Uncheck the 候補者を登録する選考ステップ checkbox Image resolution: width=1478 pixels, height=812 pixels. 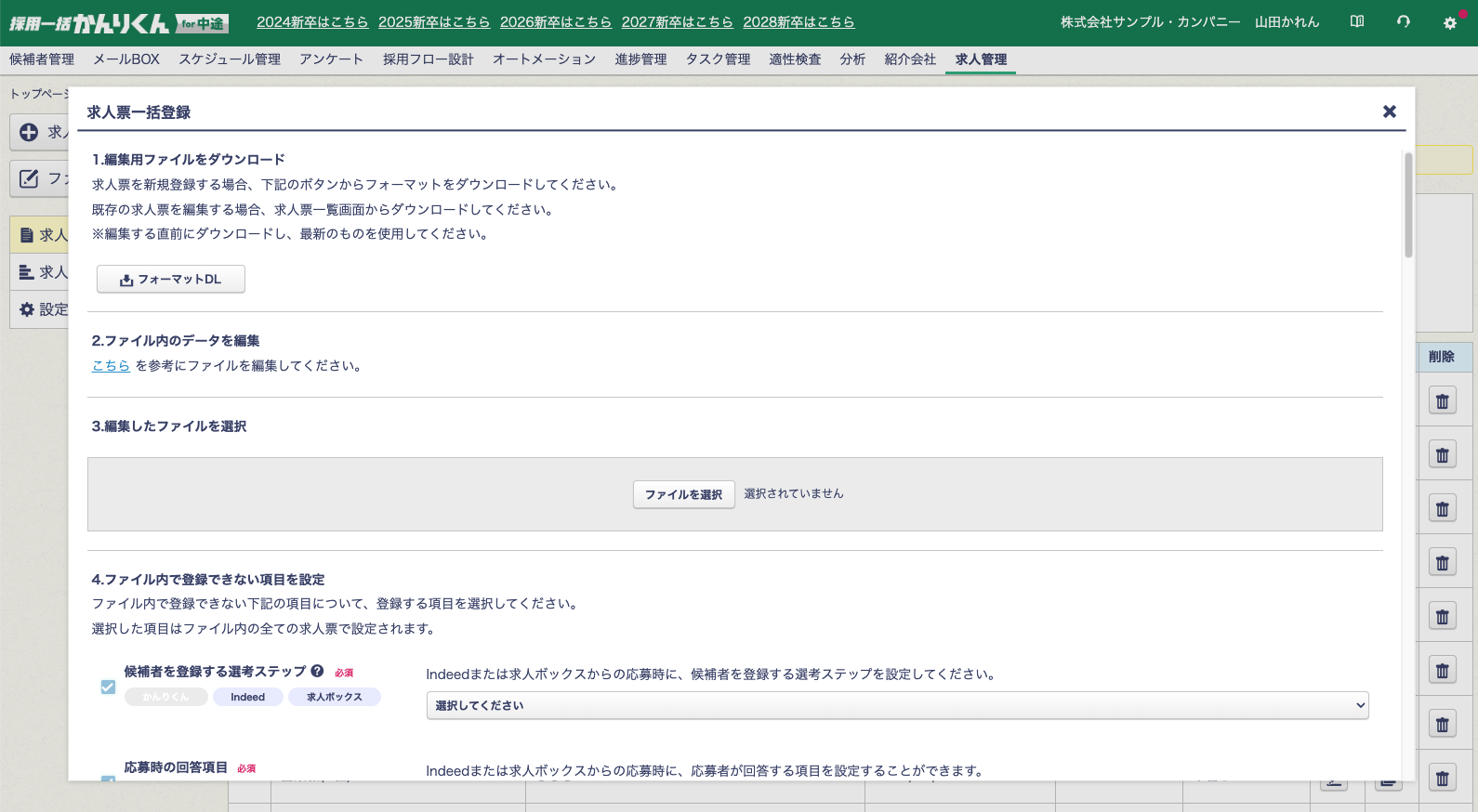(108, 688)
